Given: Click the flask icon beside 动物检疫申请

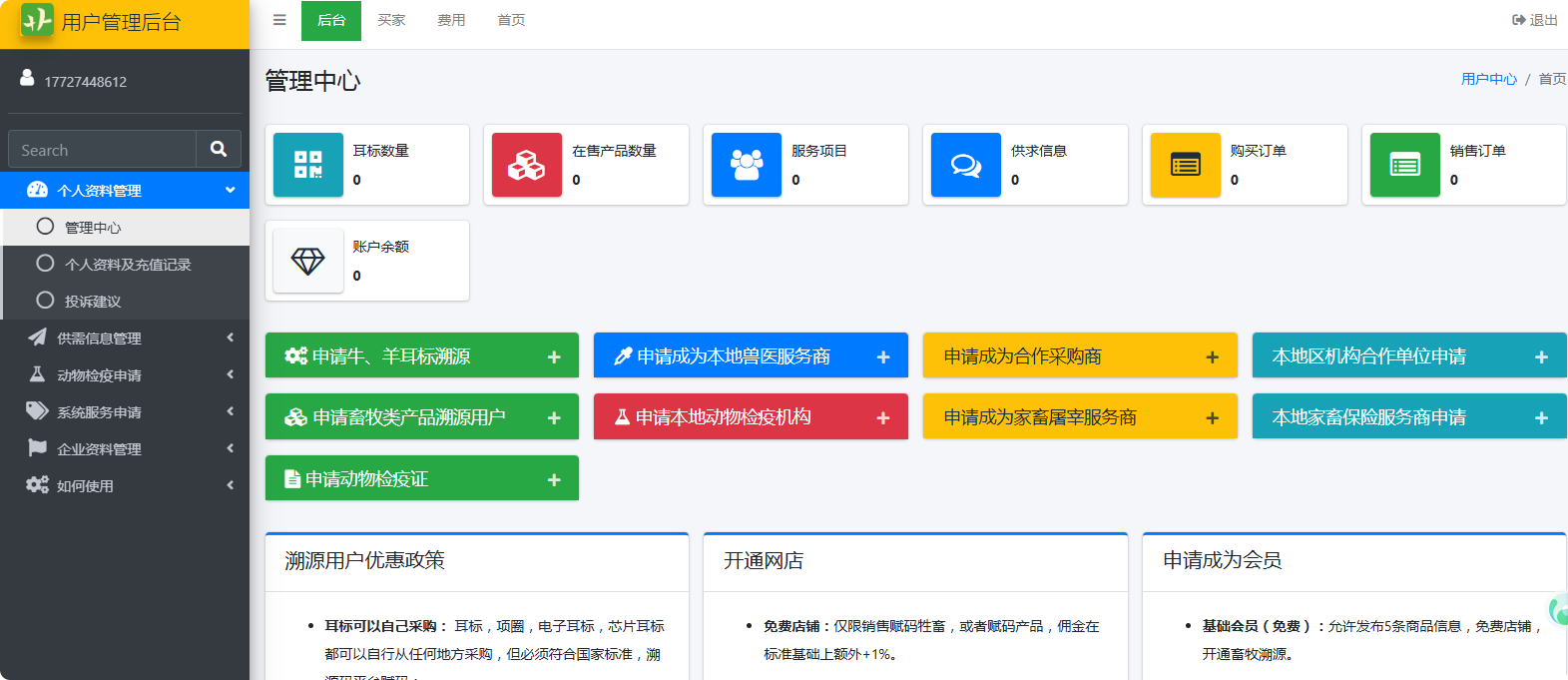Looking at the screenshot, I should click(37, 374).
